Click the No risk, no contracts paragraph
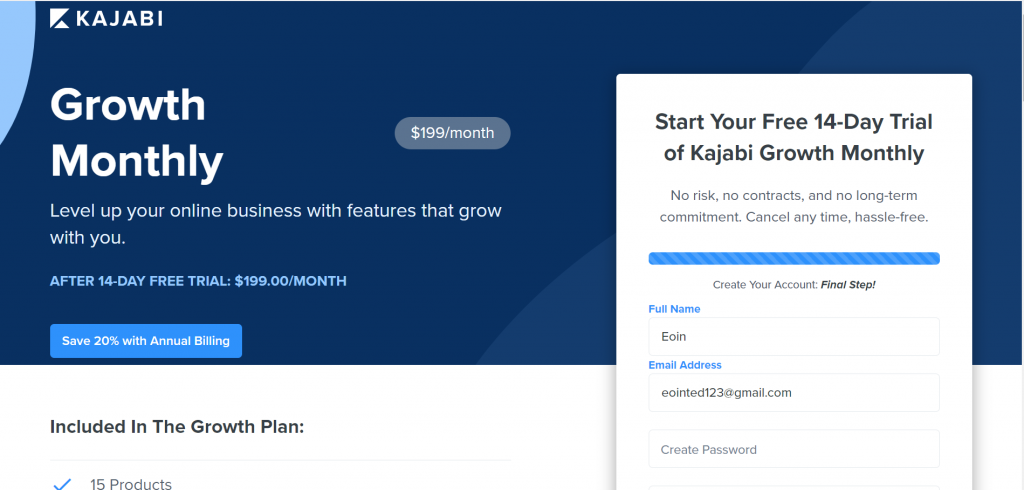The width and height of the screenshot is (1024, 490). 794,206
